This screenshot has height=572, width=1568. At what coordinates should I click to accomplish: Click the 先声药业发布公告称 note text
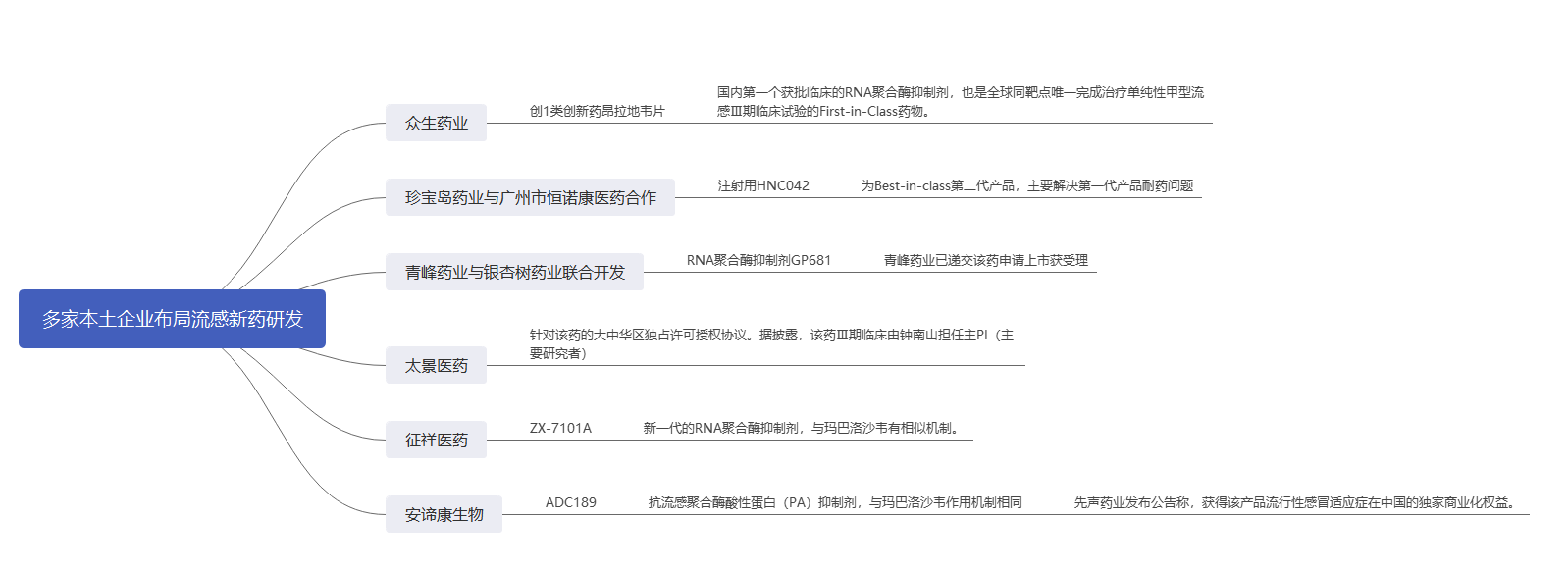(x=1295, y=502)
